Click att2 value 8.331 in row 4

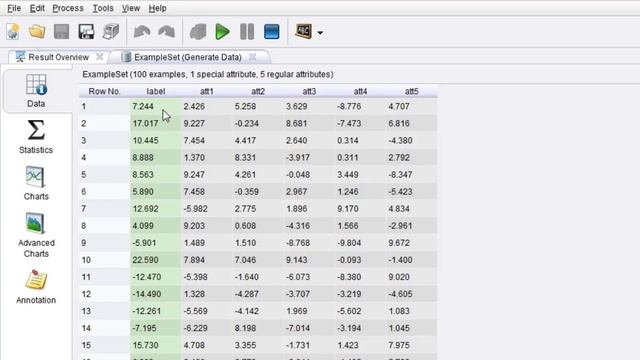coord(245,158)
